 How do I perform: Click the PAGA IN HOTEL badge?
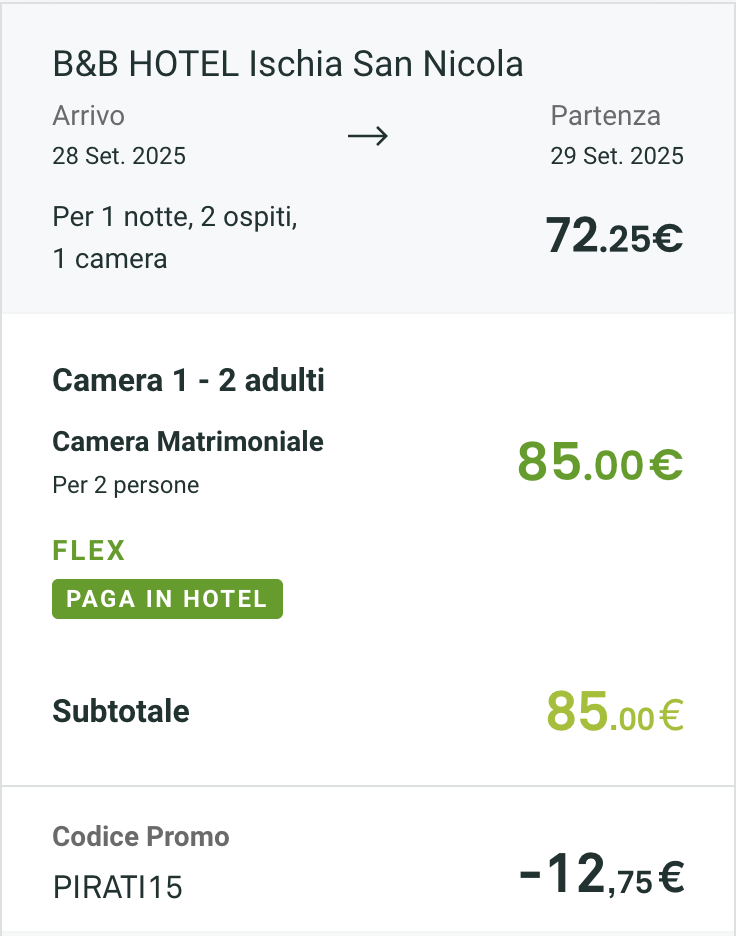pyautogui.click(x=167, y=599)
